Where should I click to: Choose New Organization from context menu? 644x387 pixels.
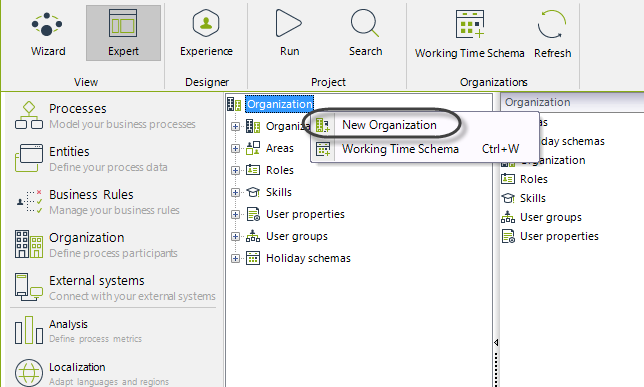coord(389,125)
